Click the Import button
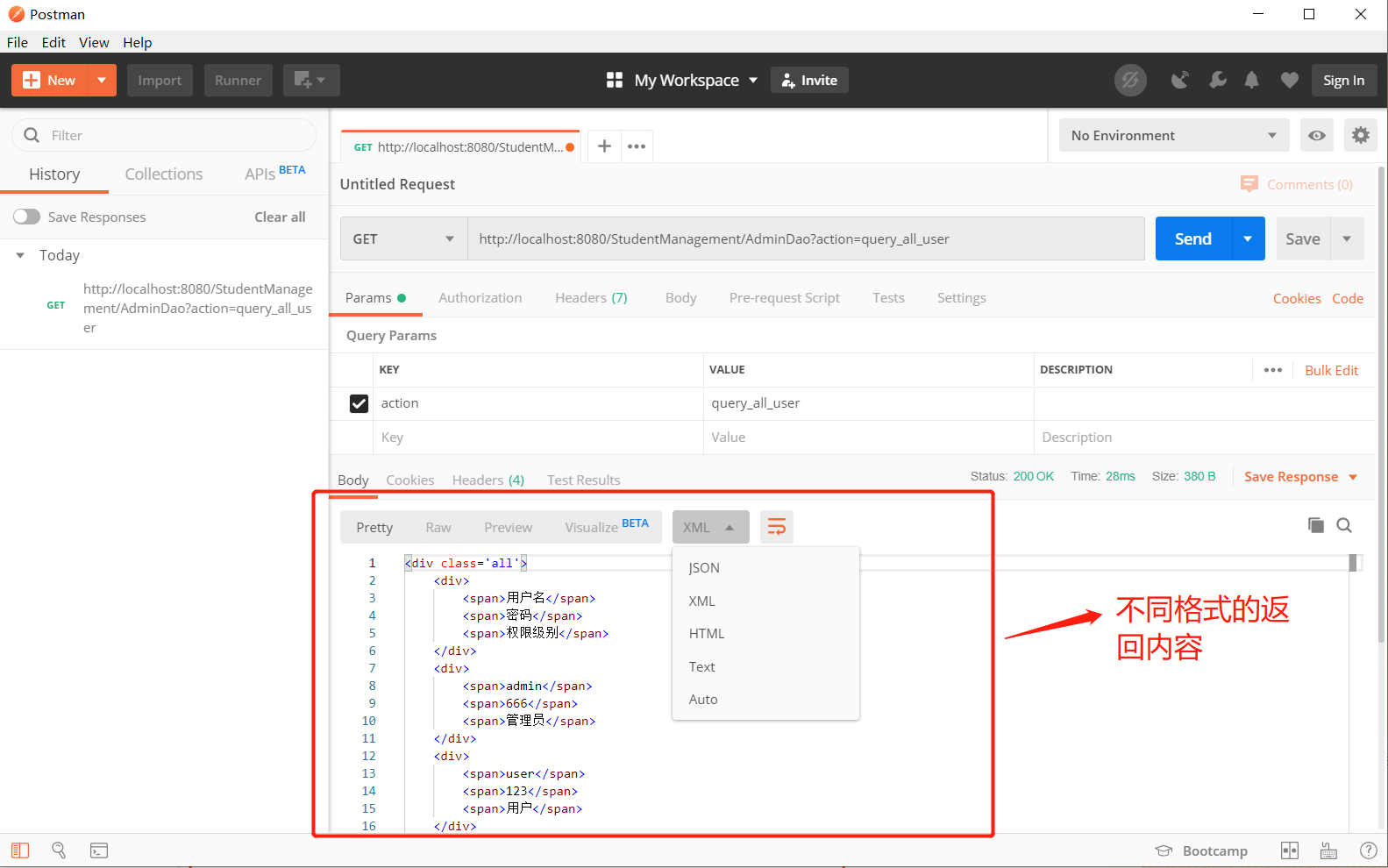The image size is (1388, 868). (160, 81)
